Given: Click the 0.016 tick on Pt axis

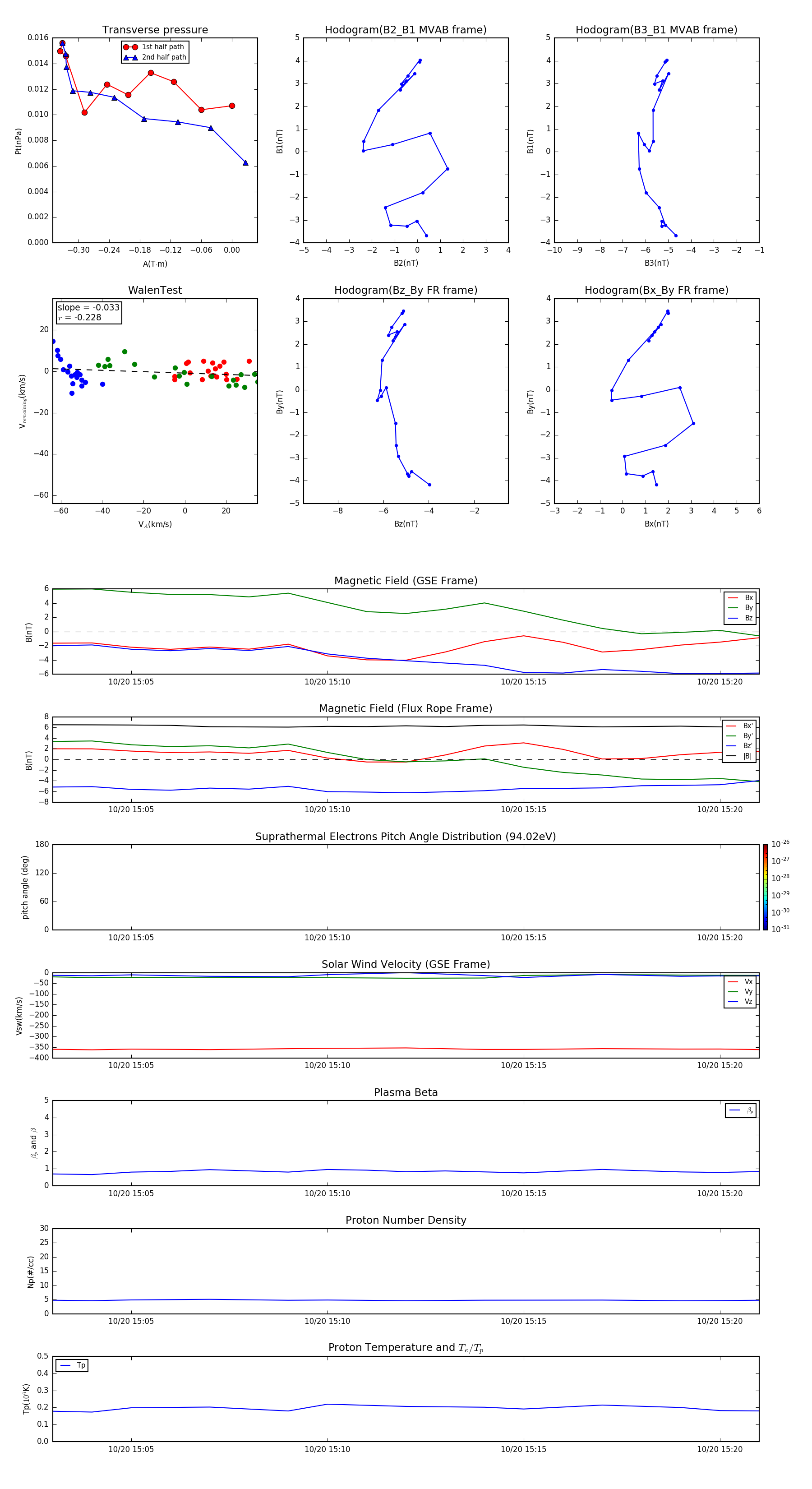Looking at the screenshot, I should point(38,37).
